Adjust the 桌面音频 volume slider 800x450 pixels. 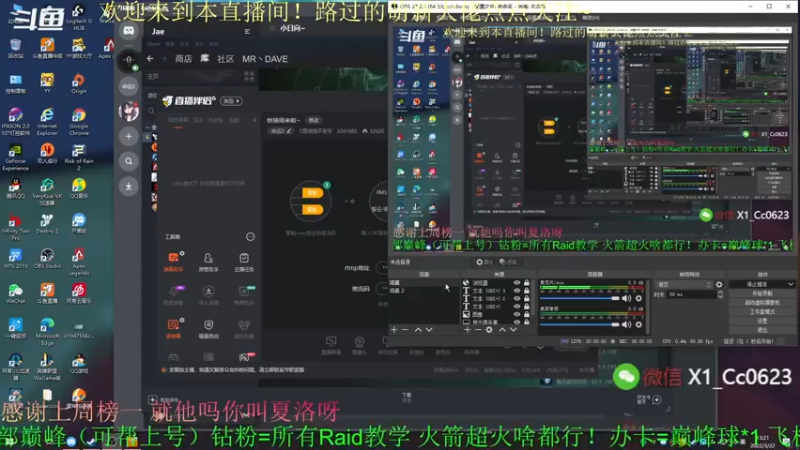tap(580, 324)
